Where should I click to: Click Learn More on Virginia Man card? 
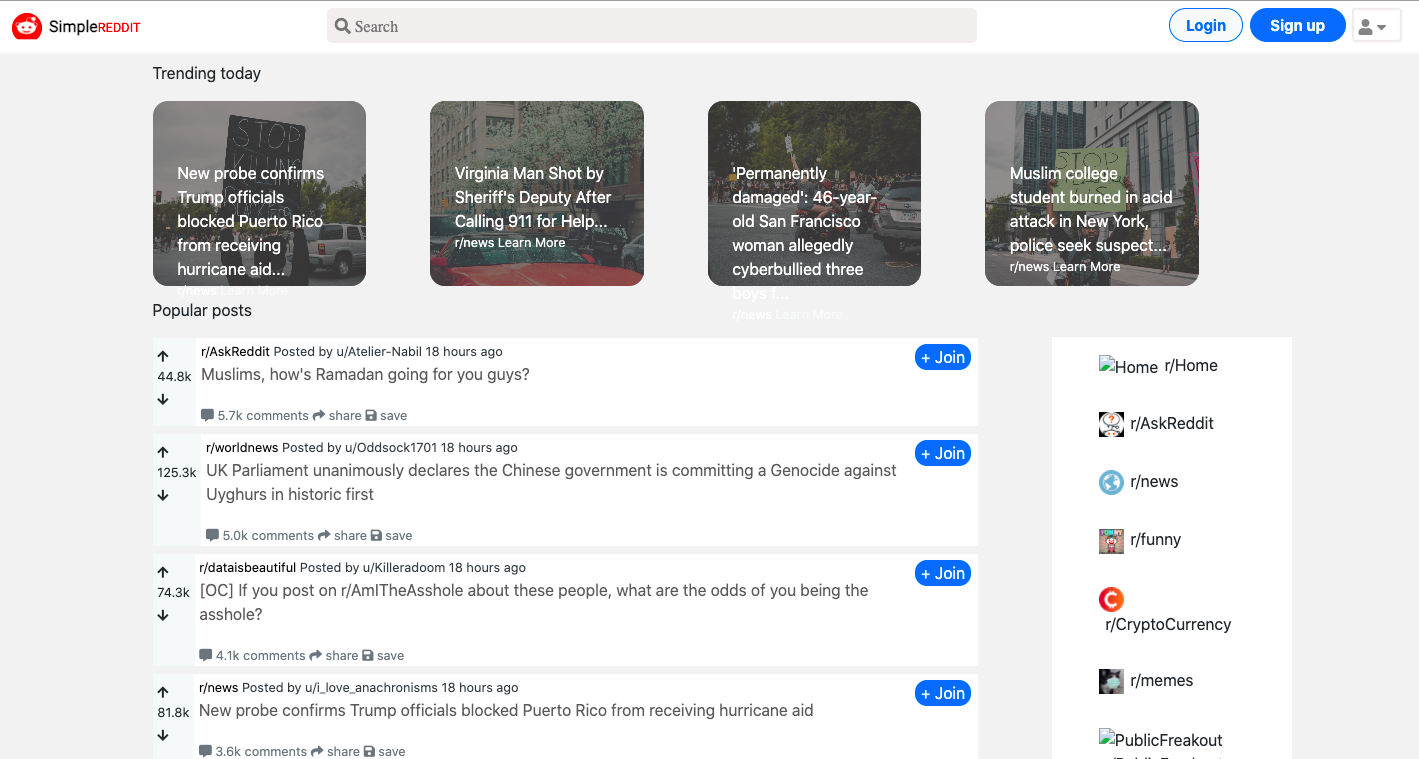pyautogui.click(x=531, y=243)
